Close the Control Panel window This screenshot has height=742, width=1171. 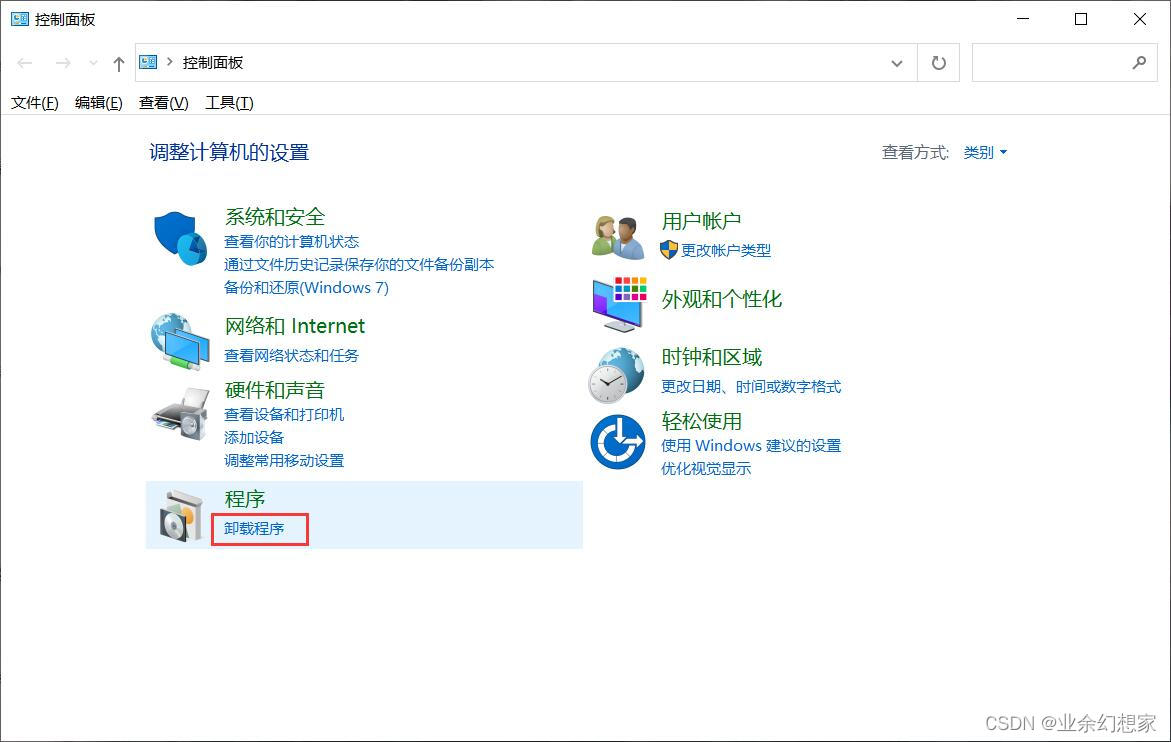pyautogui.click(x=1140, y=19)
